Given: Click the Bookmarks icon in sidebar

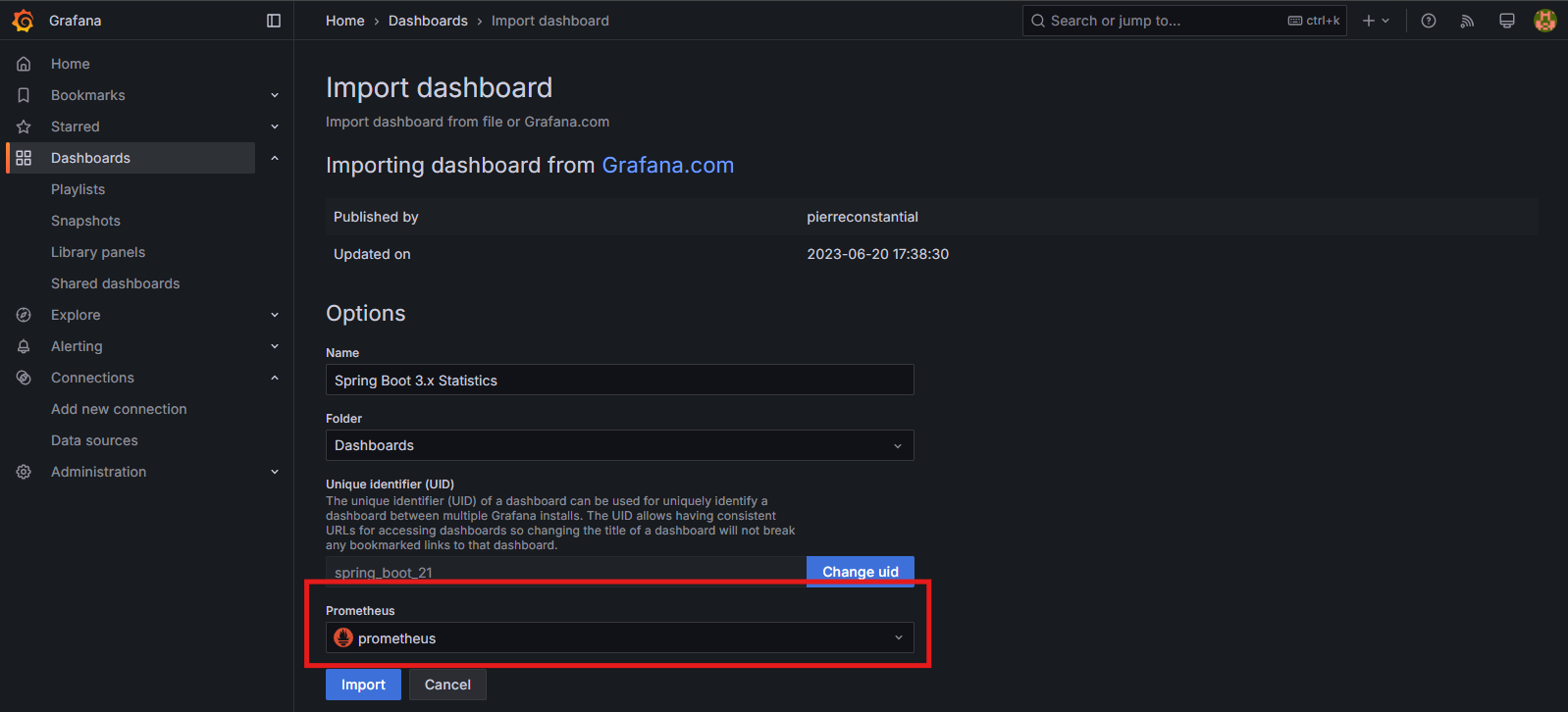Looking at the screenshot, I should tap(24, 95).
